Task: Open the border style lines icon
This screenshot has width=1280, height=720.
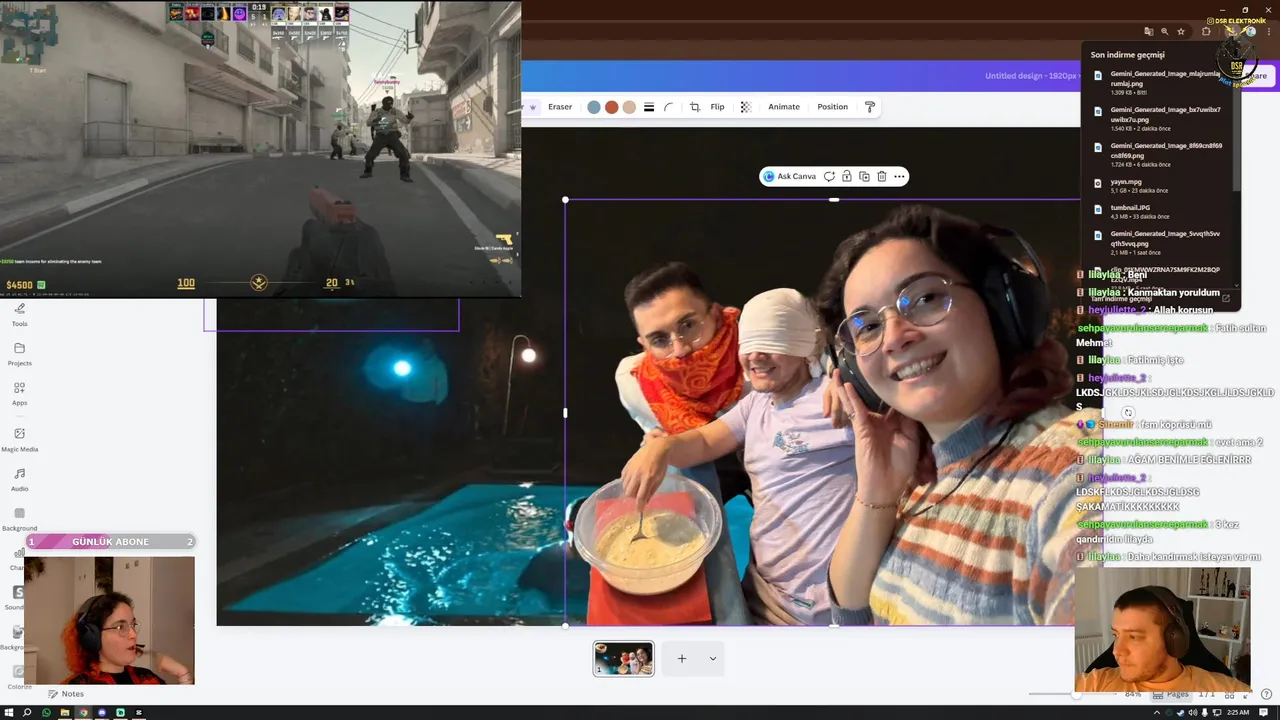Action: [x=649, y=107]
